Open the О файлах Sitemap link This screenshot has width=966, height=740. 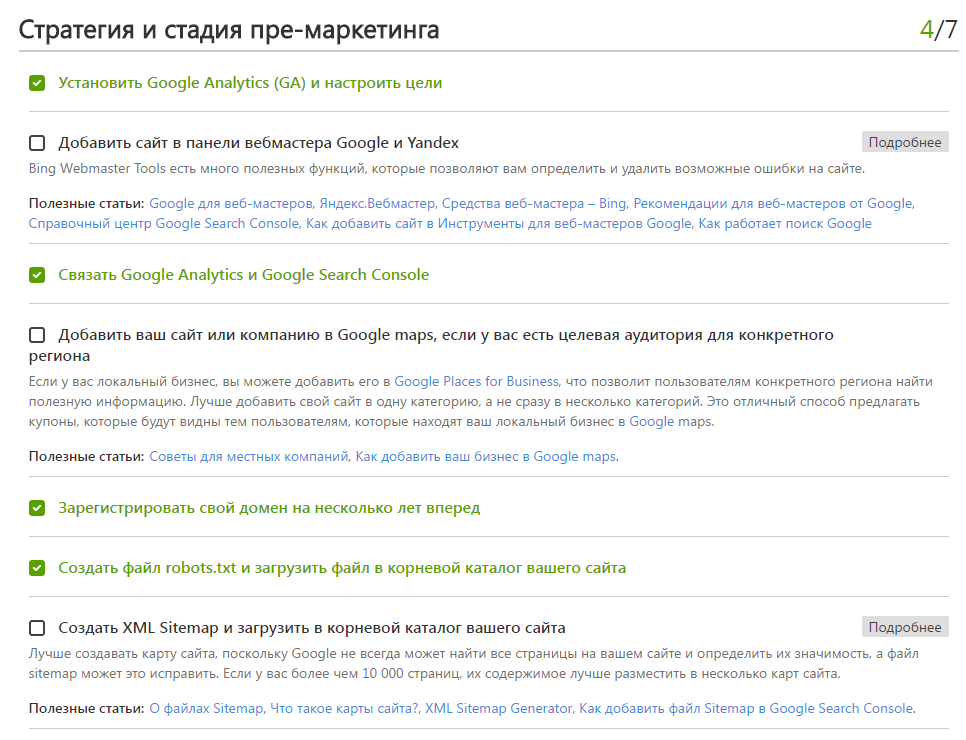point(206,709)
